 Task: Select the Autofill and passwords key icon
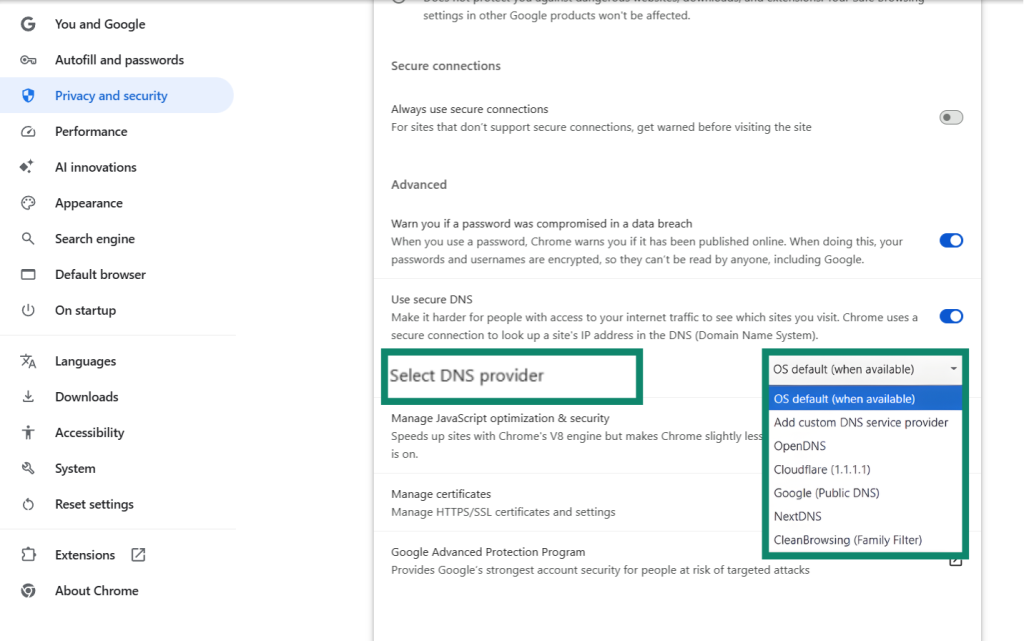pos(29,59)
